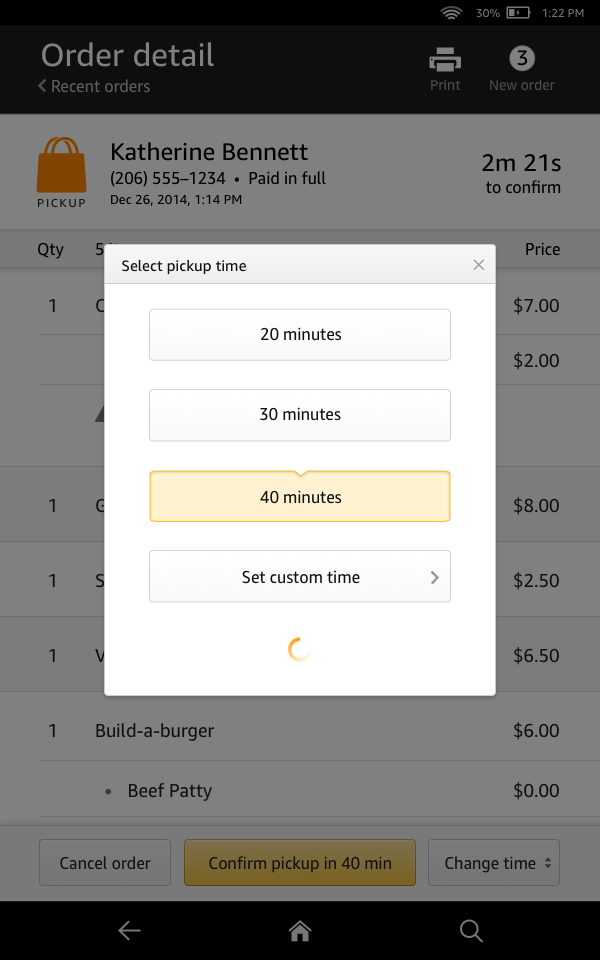Confirm pickup in 40 min
Viewport: 600px width, 960px height.
click(299, 863)
